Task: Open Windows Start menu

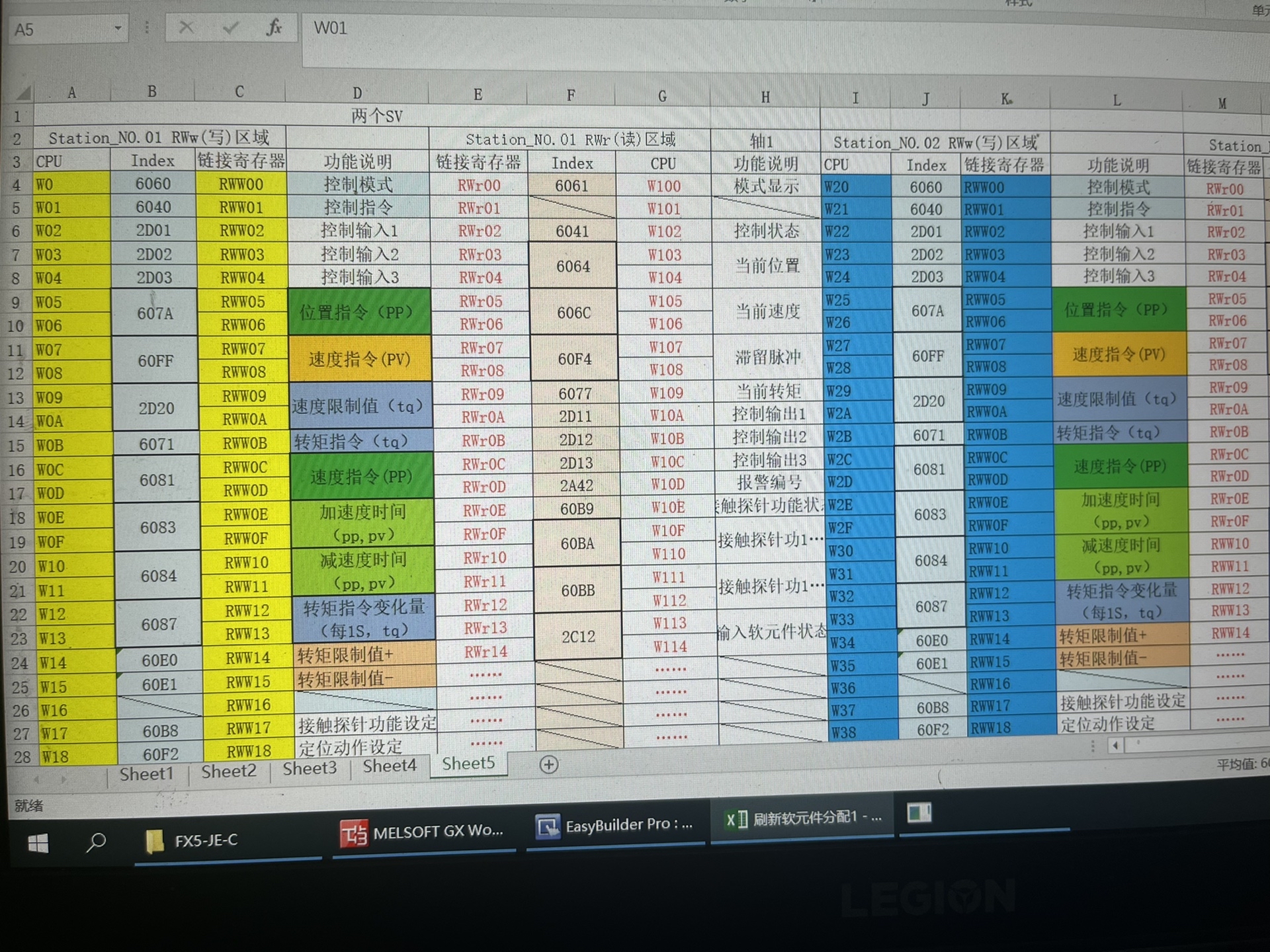Action: tap(38, 842)
